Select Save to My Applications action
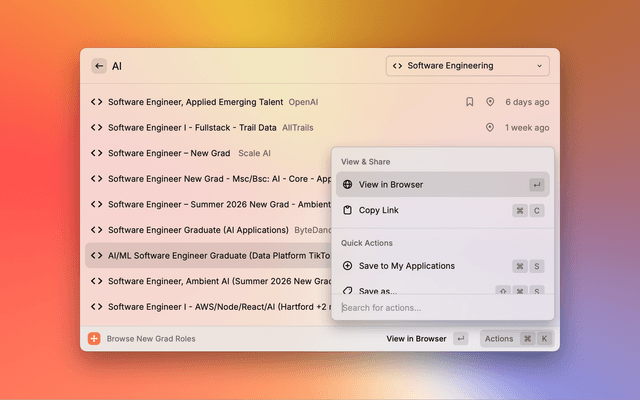640x400 pixels. click(406, 266)
